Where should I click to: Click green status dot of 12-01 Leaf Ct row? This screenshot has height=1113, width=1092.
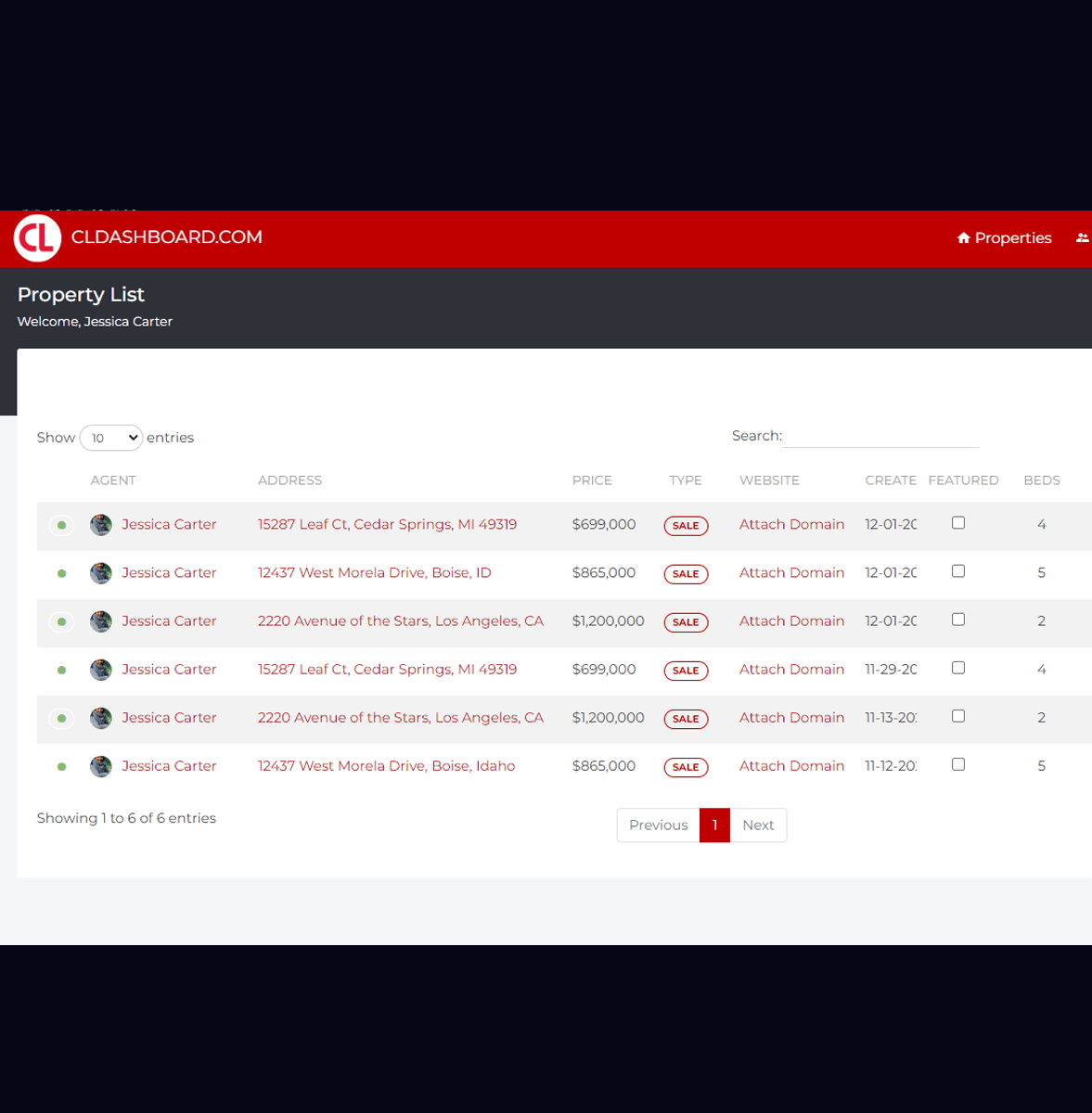point(61,525)
